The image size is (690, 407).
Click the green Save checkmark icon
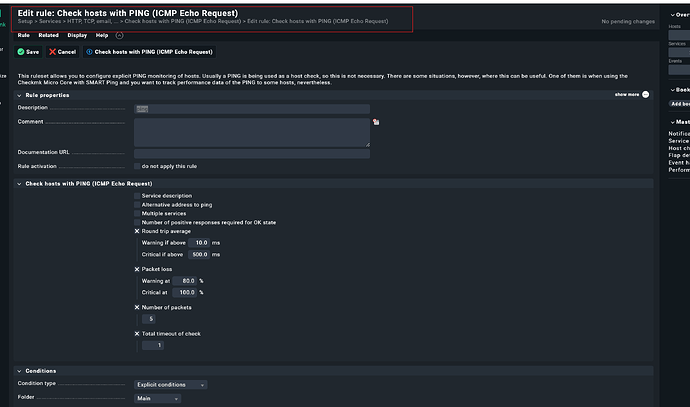click(x=21, y=52)
